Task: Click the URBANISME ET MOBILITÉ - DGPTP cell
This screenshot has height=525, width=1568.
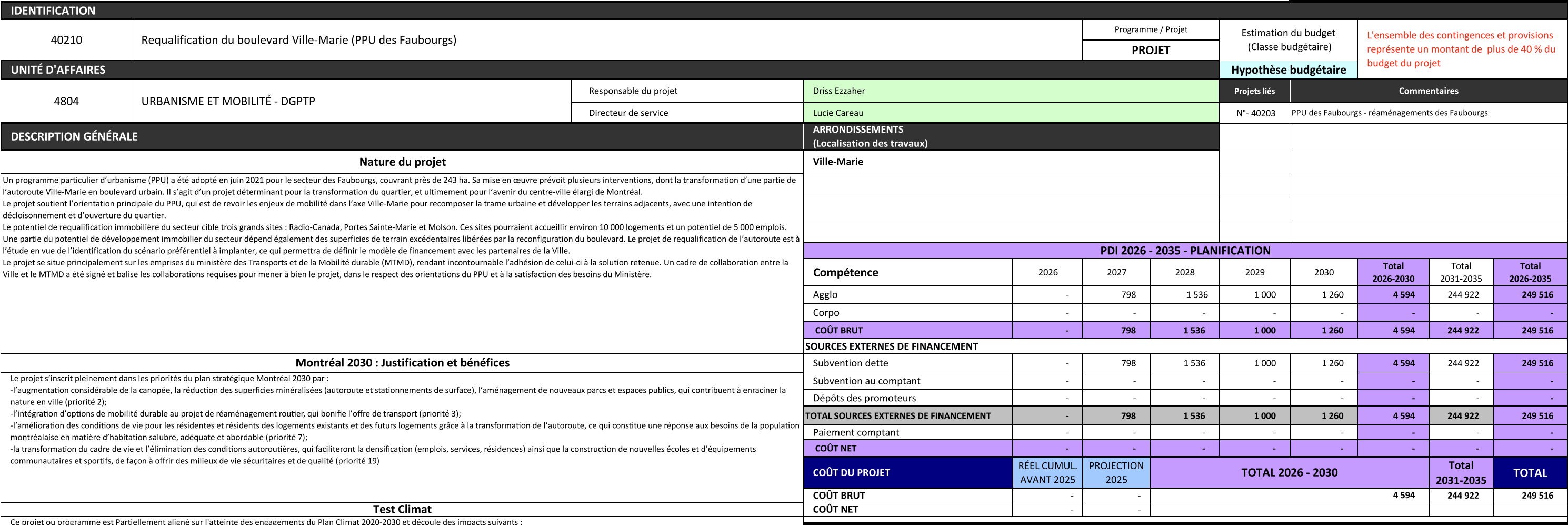Action: point(228,101)
